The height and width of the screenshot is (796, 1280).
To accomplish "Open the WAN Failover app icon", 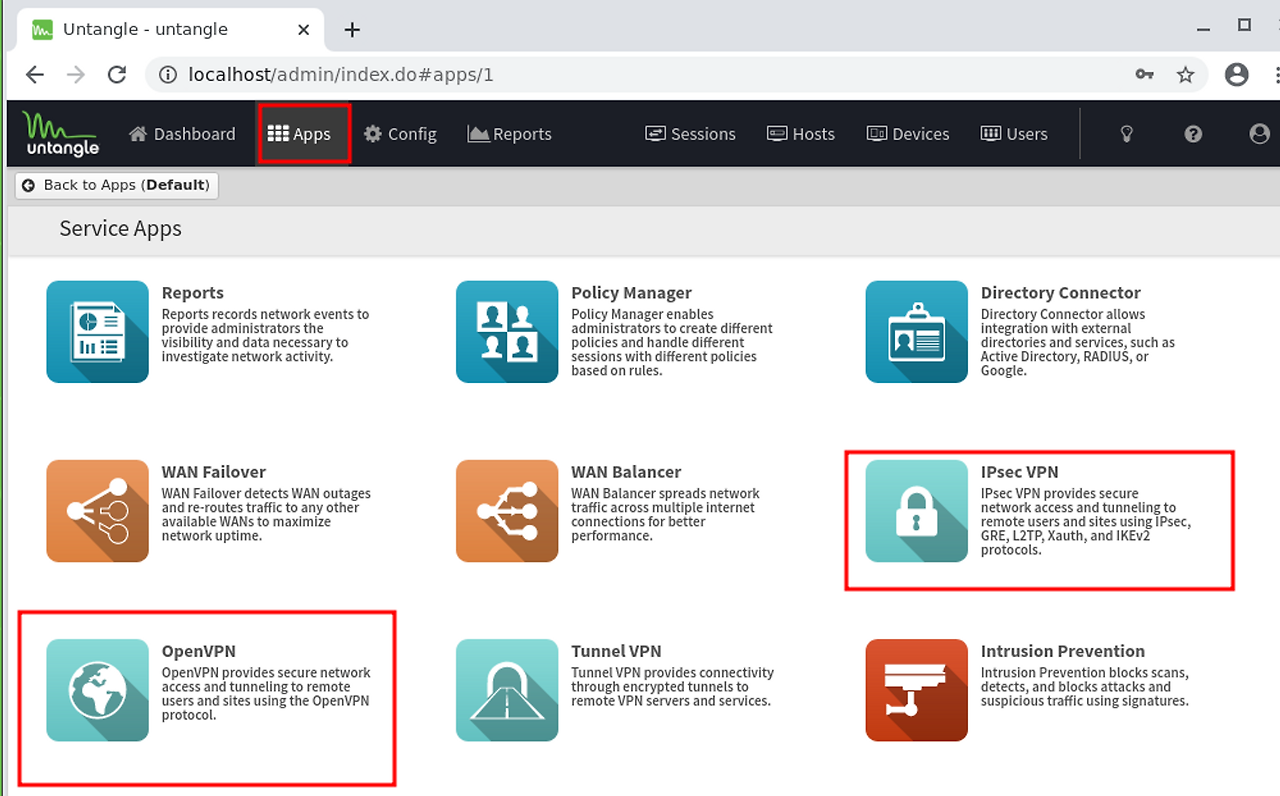I will [97, 510].
